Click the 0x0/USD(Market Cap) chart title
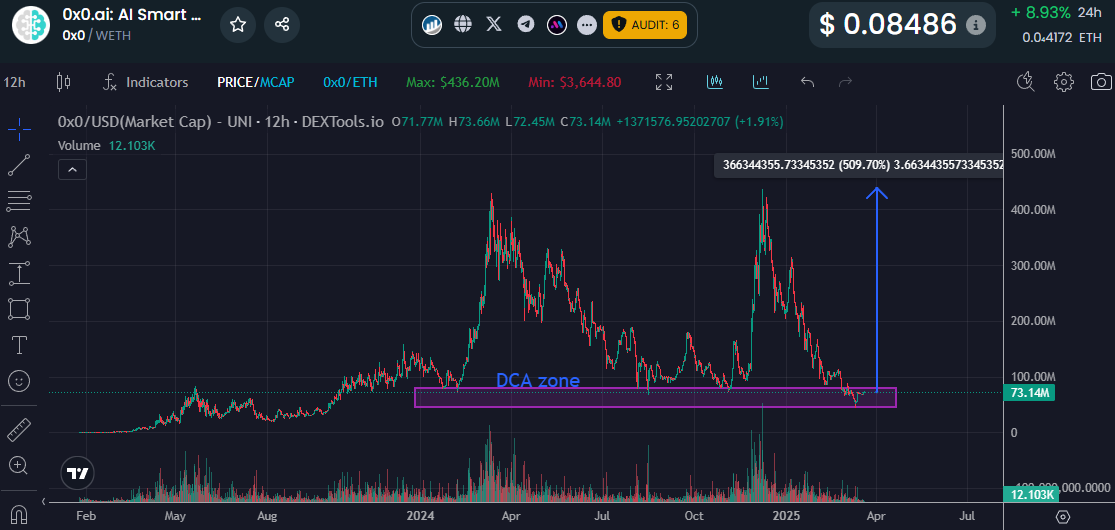This screenshot has height=530, width=1115. tap(220, 122)
